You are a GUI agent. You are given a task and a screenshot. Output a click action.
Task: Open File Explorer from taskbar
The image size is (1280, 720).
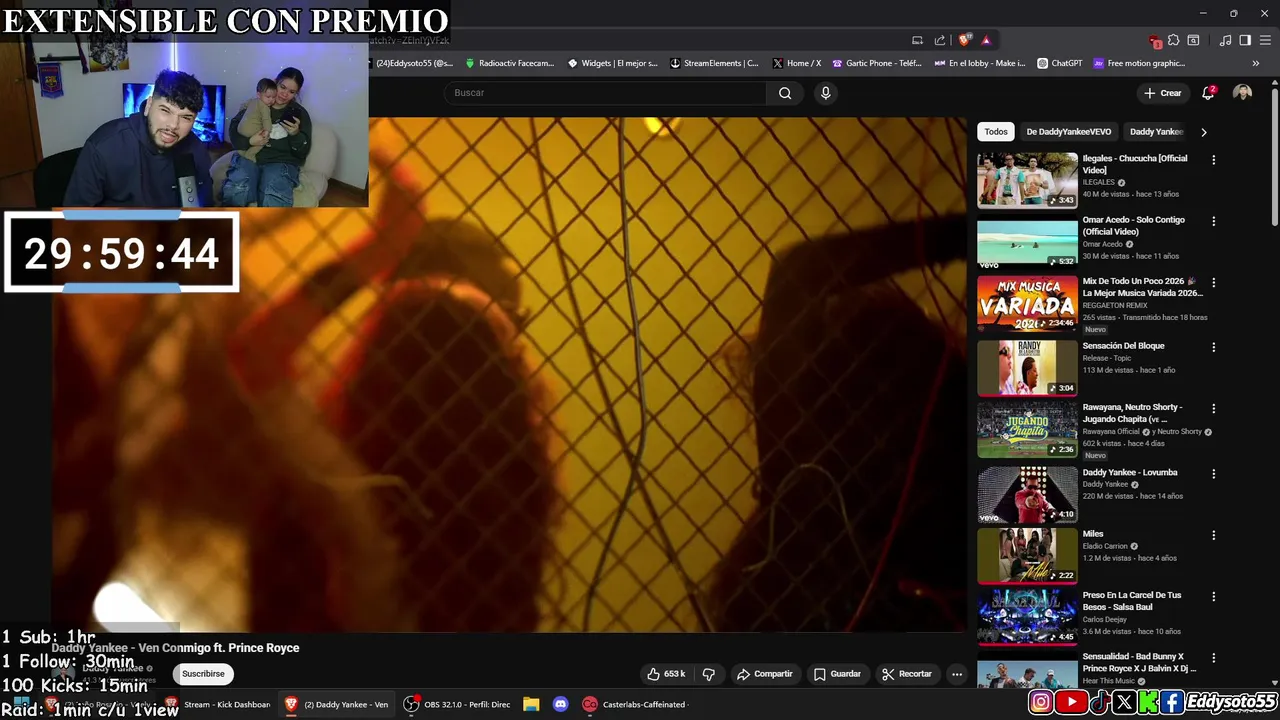531,705
